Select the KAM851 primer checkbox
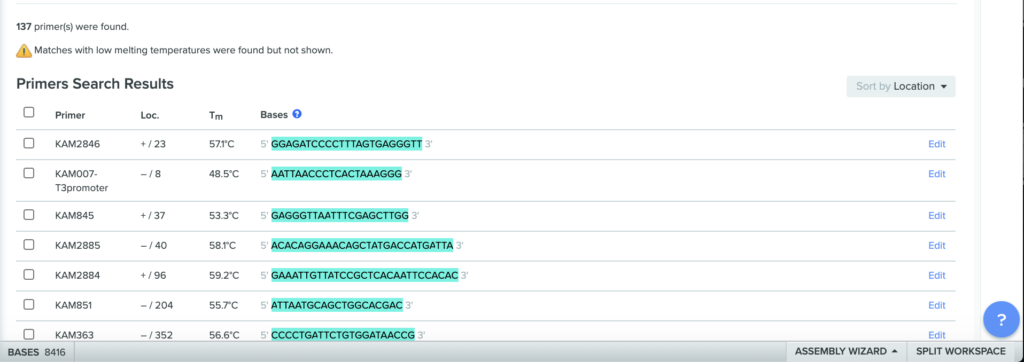This screenshot has height=362, width=1024. tap(29, 304)
